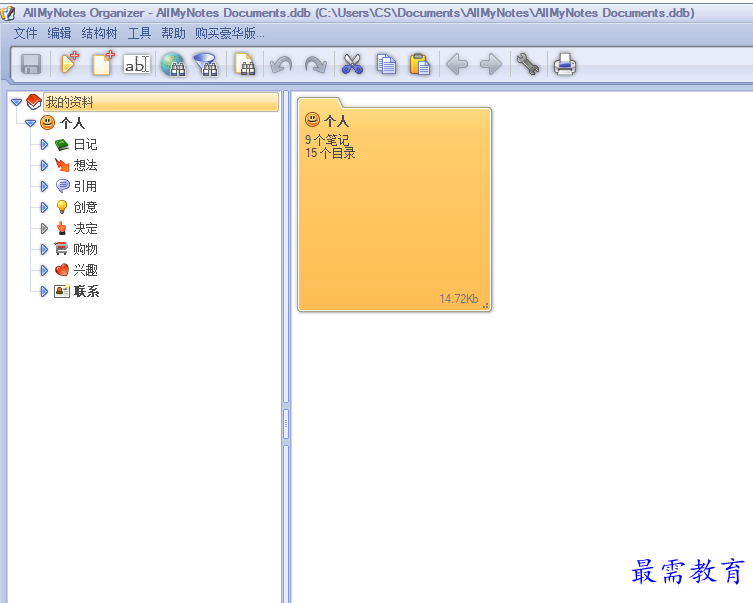Click the card resize grip corner

pos(486,305)
